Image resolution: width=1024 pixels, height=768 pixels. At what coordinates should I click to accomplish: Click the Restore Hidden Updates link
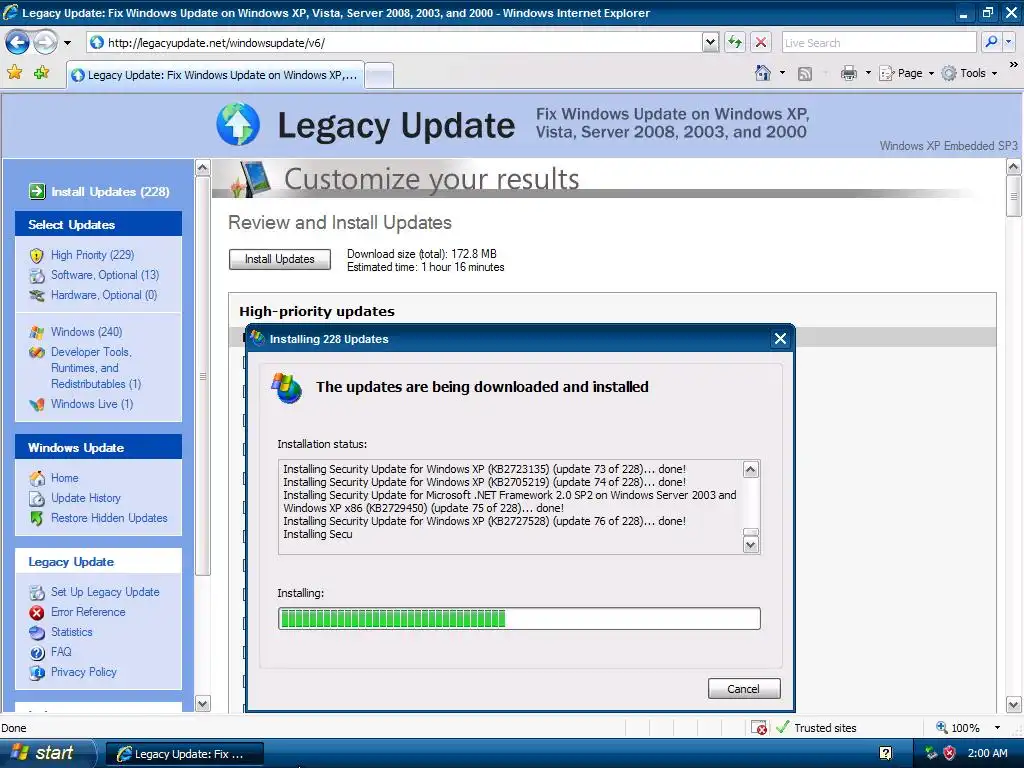[109, 518]
